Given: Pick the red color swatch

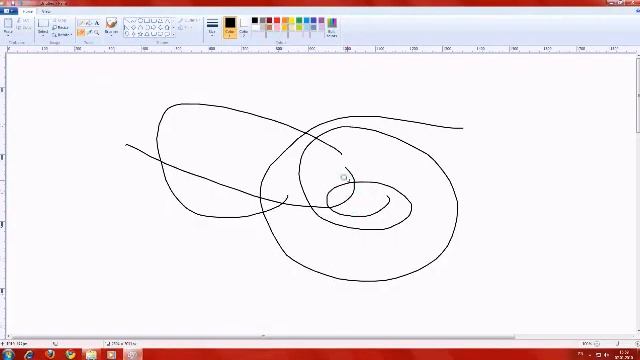Looking at the screenshot, I should pyautogui.click(x=277, y=20).
